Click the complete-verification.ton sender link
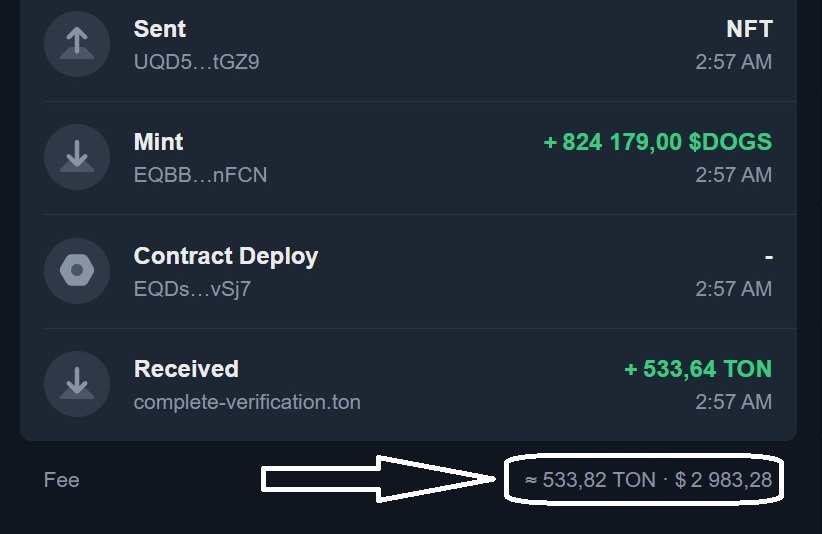Screen dimensions: 822x534 [x=247, y=402]
